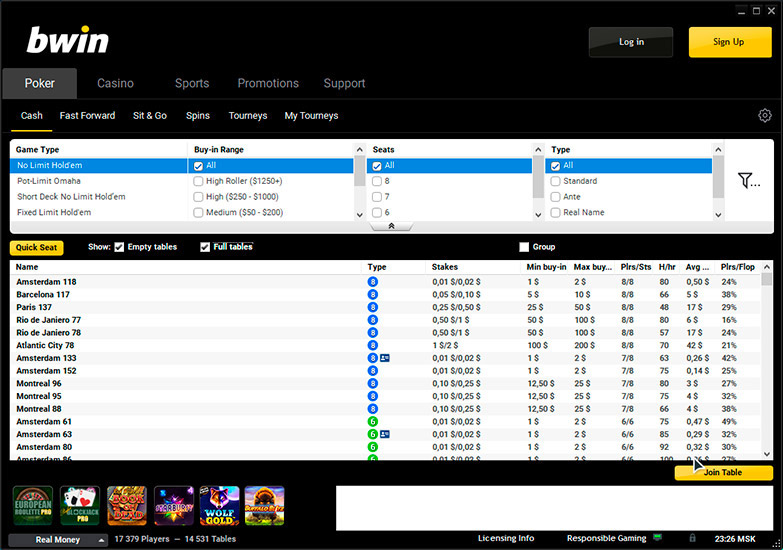Open the Licensing Info link
Viewport: 783px width, 550px height.
coord(506,538)
